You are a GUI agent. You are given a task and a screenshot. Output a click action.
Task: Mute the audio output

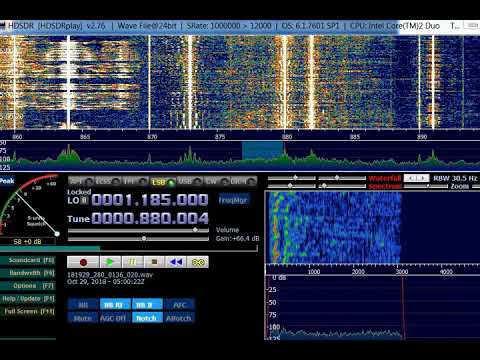pyautogui.click(x=83, y=318)
